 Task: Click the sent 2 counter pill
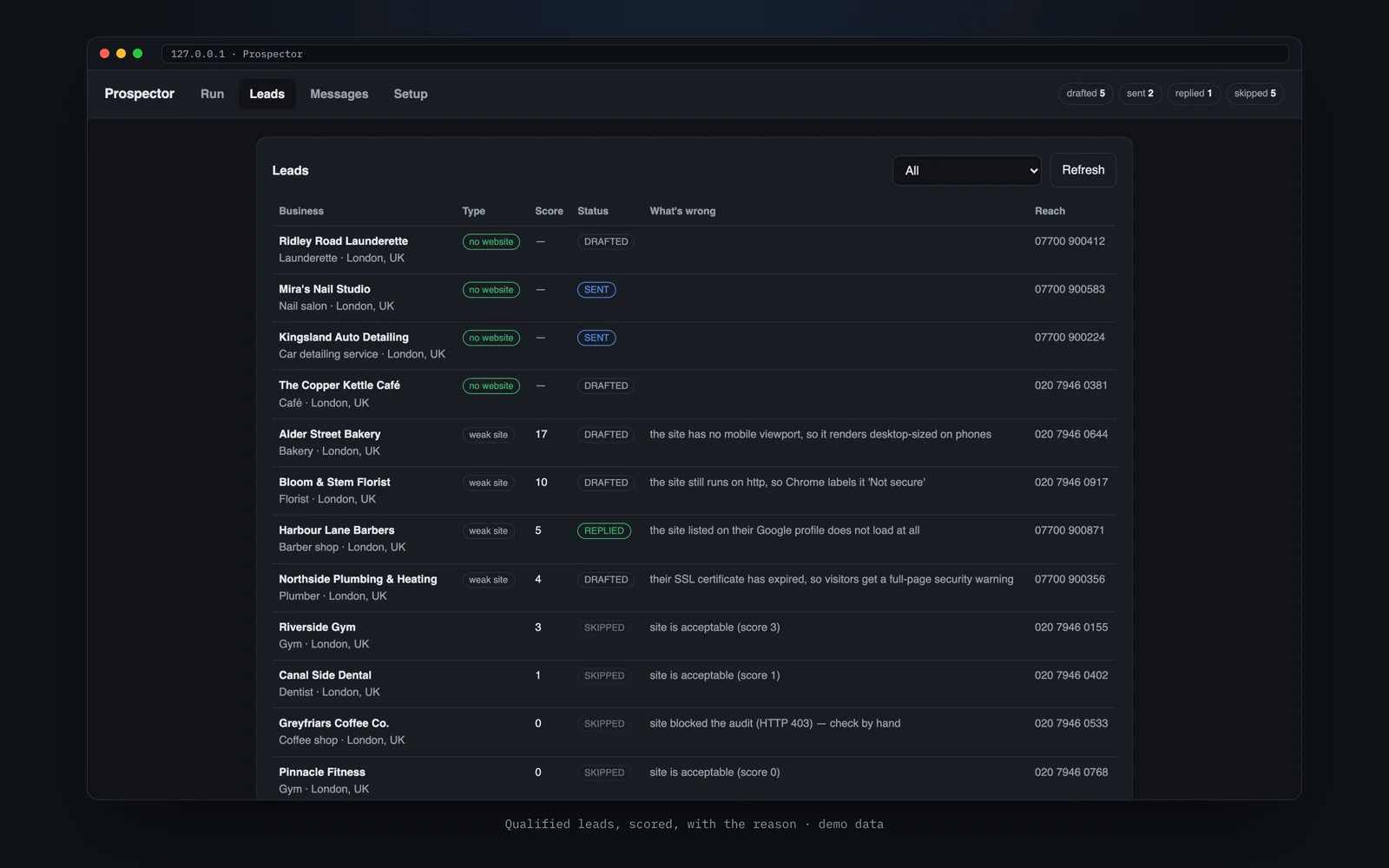[1140, 94]
